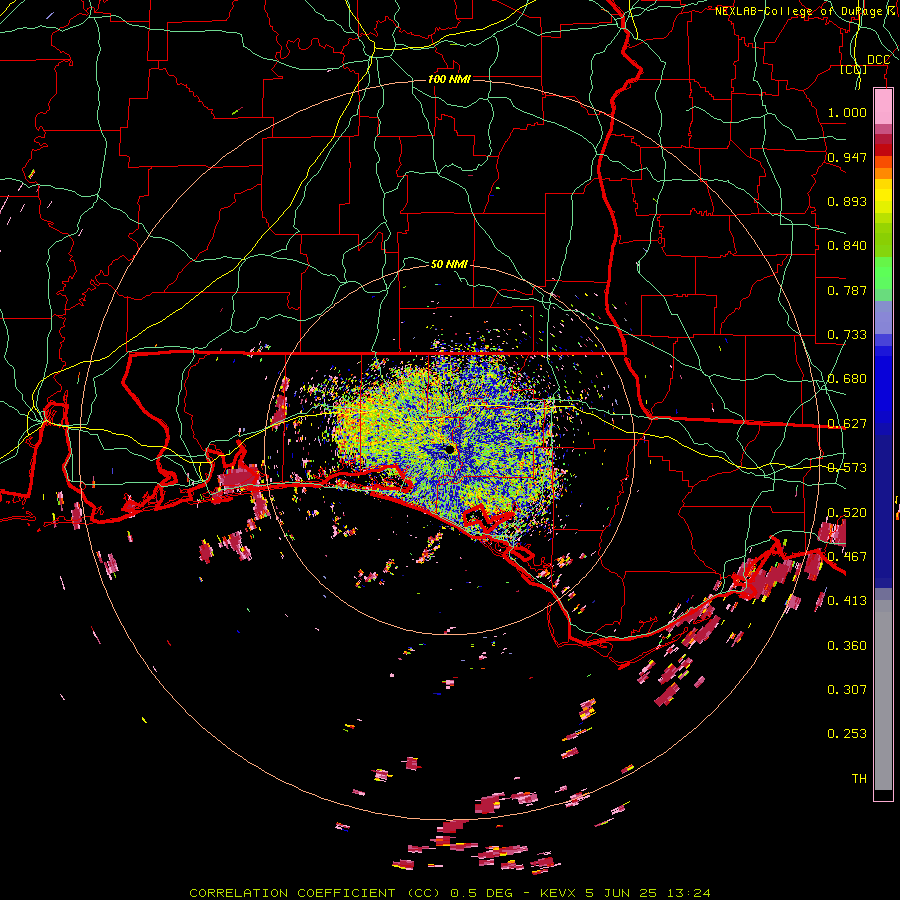
Task: Click the 0.787 value on the color scale
Action: 847,290
